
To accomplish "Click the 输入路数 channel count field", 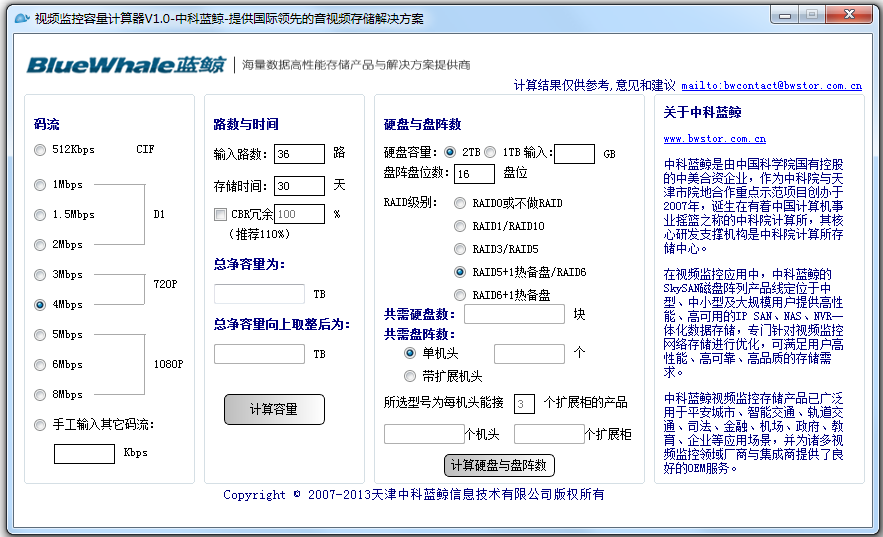I will 300,154.
